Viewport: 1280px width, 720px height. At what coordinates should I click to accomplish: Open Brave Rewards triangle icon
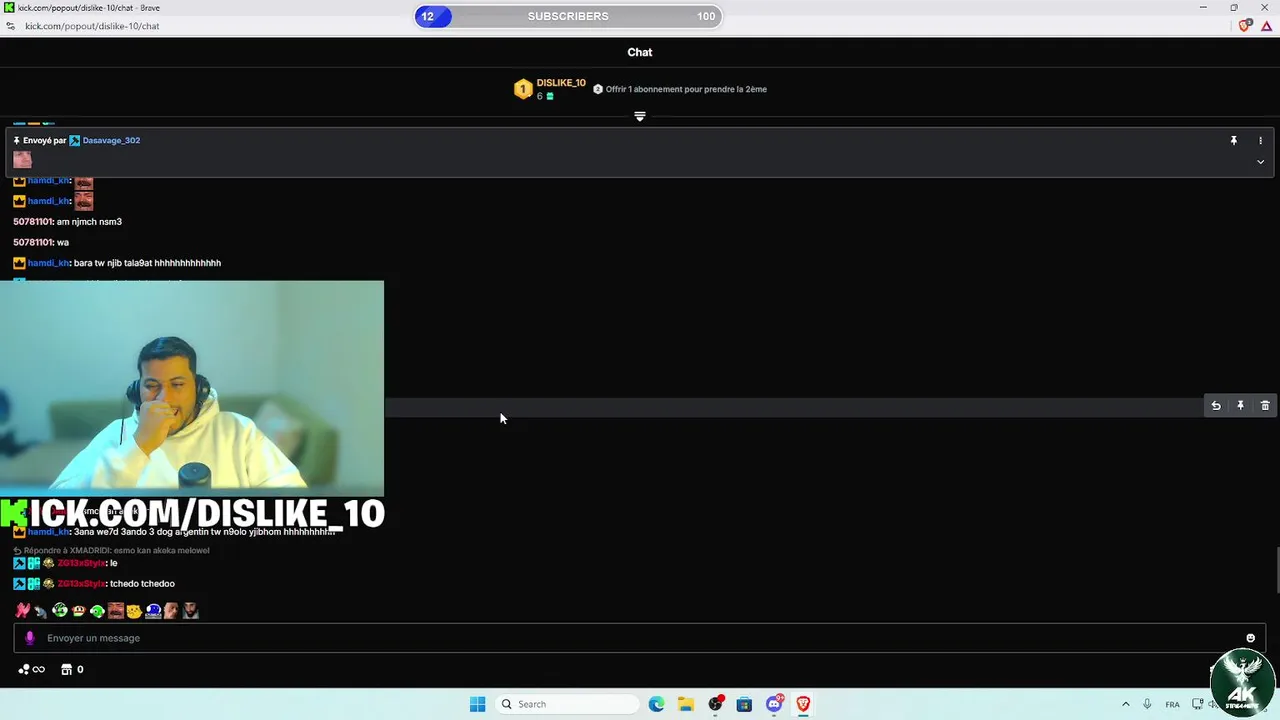[1266, 26]
